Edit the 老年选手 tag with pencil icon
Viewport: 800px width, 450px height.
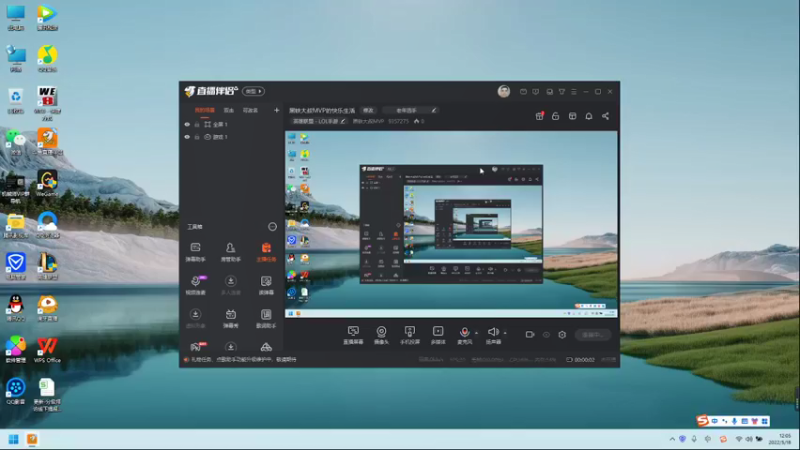click(434, 110)
